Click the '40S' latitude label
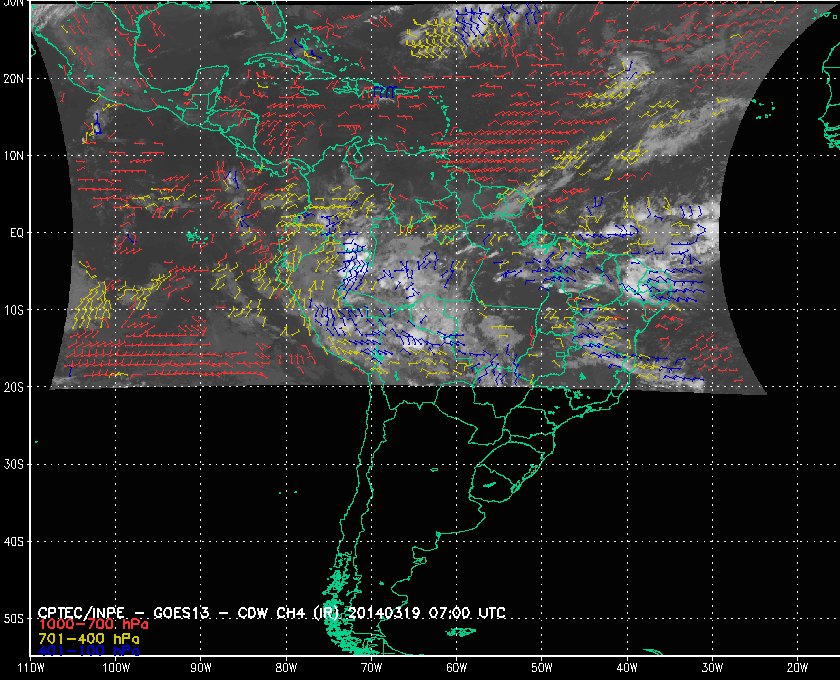The width and height of the screenshot is (840, 680). [14, 542]
